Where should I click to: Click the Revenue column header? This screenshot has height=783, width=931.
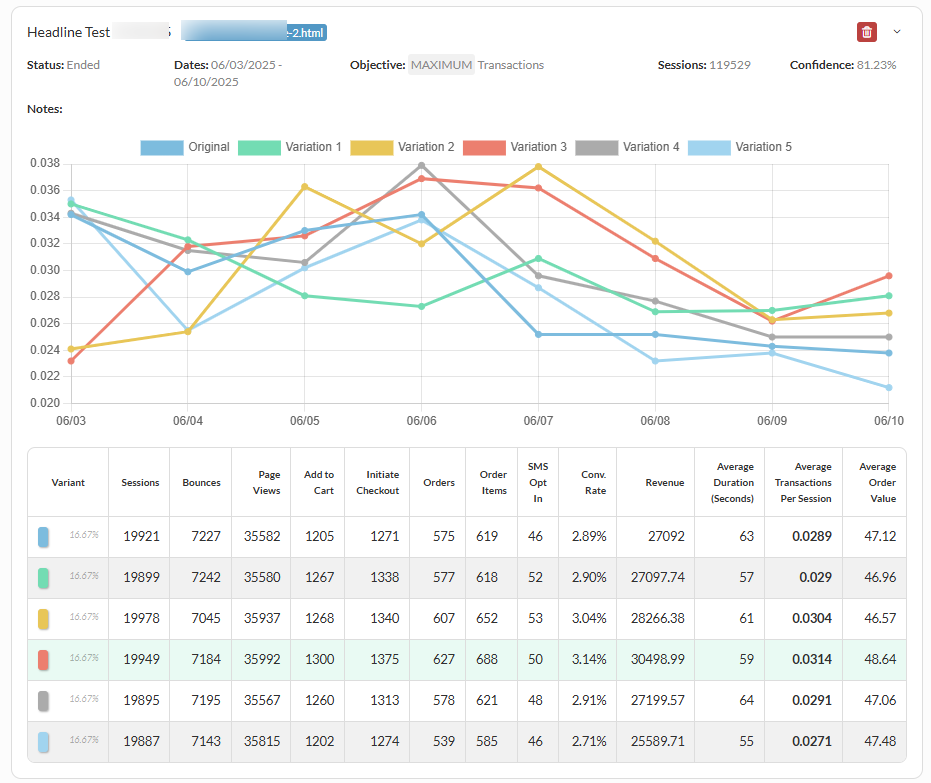pos(664,483)
